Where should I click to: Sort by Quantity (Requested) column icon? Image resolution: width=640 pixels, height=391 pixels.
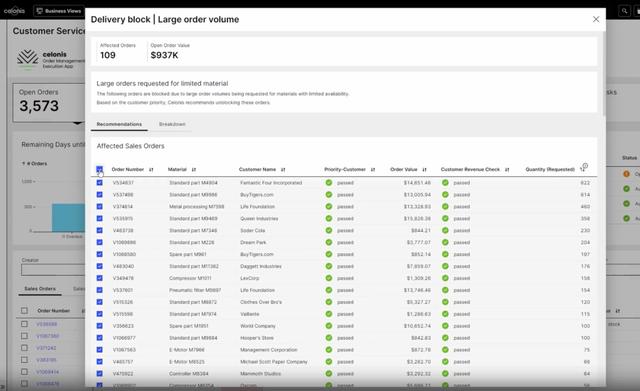582,169
